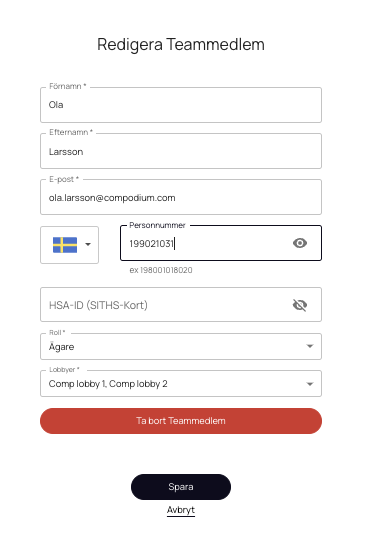The image size is (368, 539).
Task: Show the Personnummer with the eye icon
Action: click(300, 243)
